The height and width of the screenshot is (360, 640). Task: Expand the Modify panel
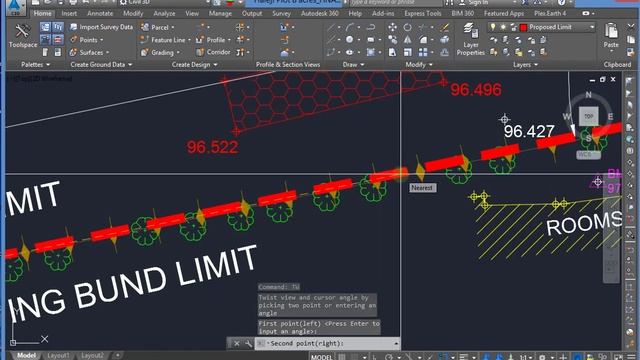point(419,64)
